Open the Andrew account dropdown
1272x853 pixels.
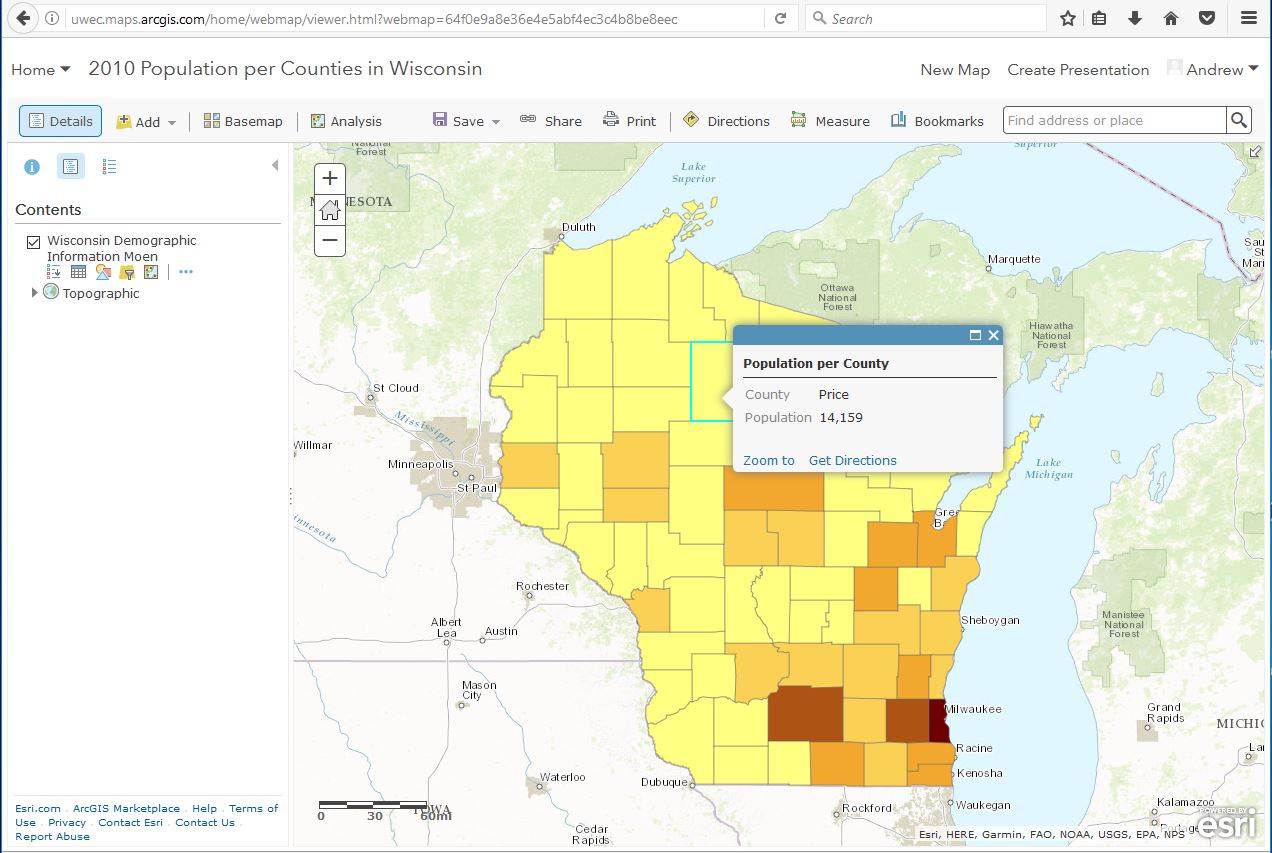[1213, 69]
